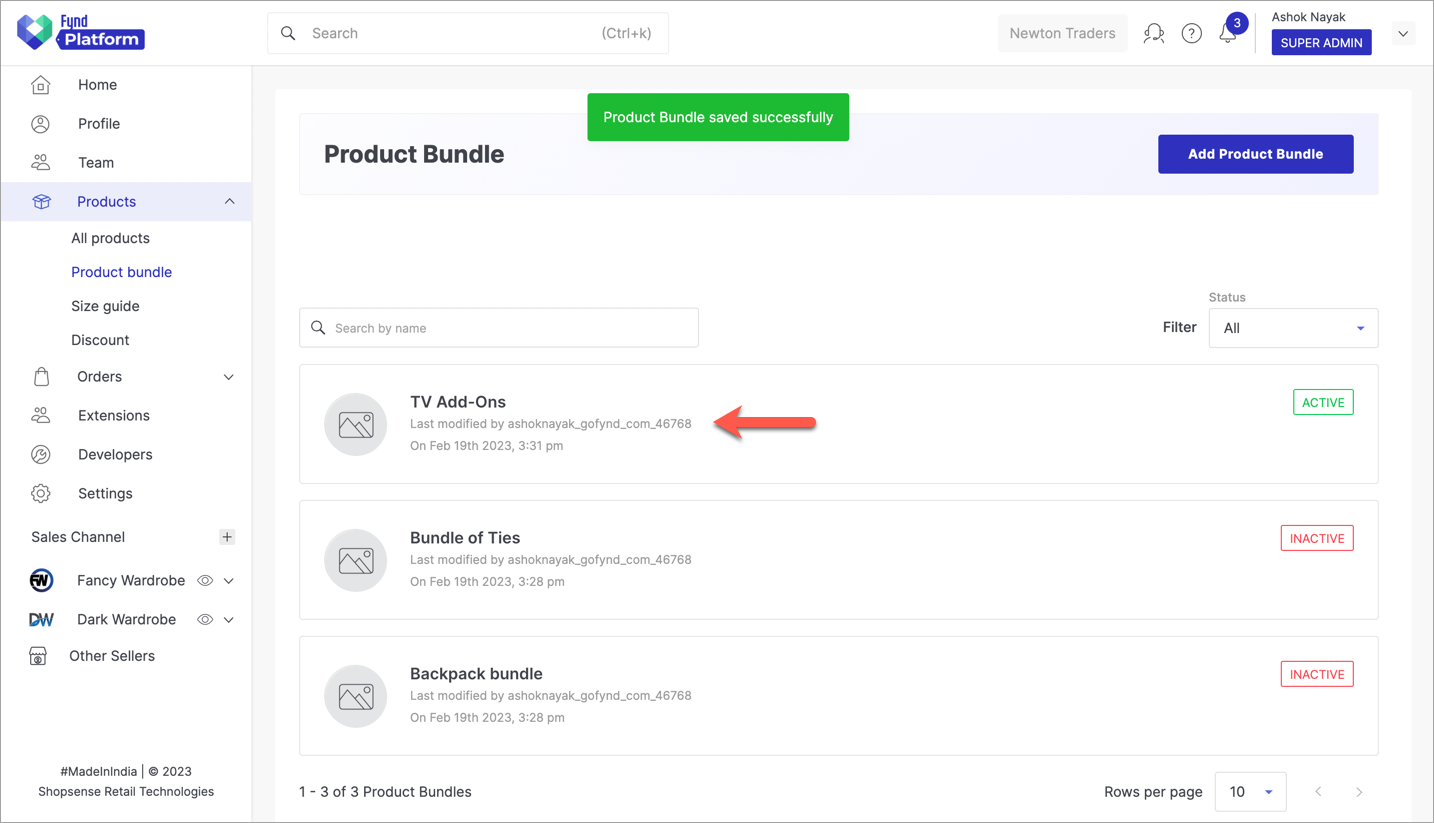Click the Product Bundle page heading
Screen dimensions: 1434x823
[x=414, y=154]
